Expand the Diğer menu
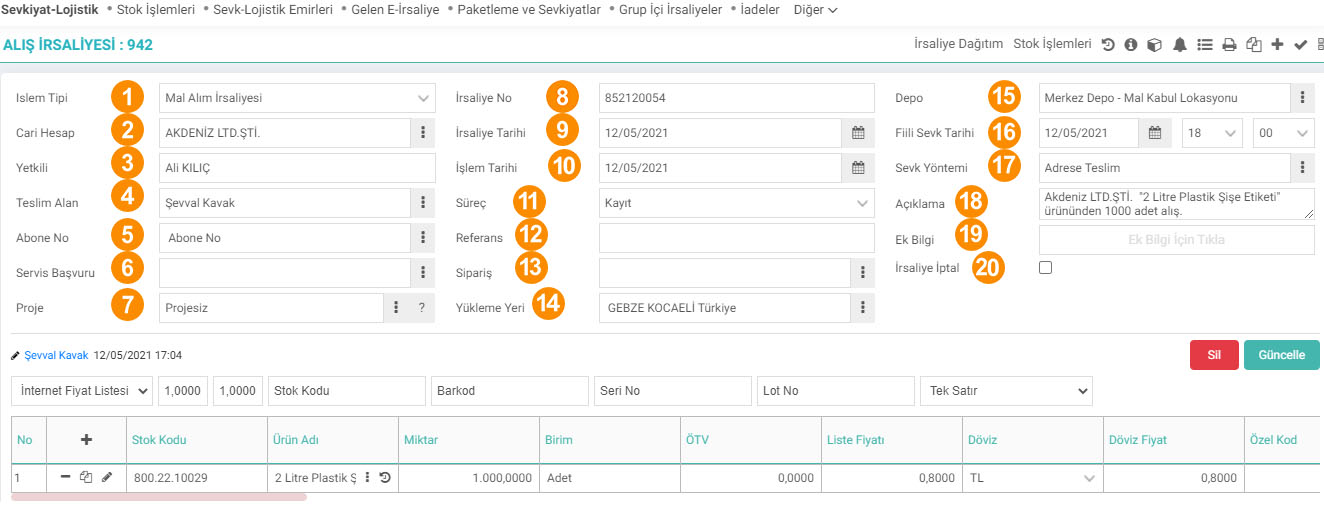Image resolution: width=1324 pixels, height=522 pixels. (815, 9)
